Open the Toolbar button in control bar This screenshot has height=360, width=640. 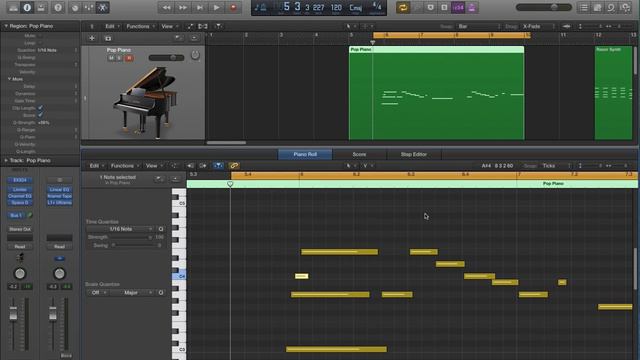pyautogui.click(x=41, y=7)
